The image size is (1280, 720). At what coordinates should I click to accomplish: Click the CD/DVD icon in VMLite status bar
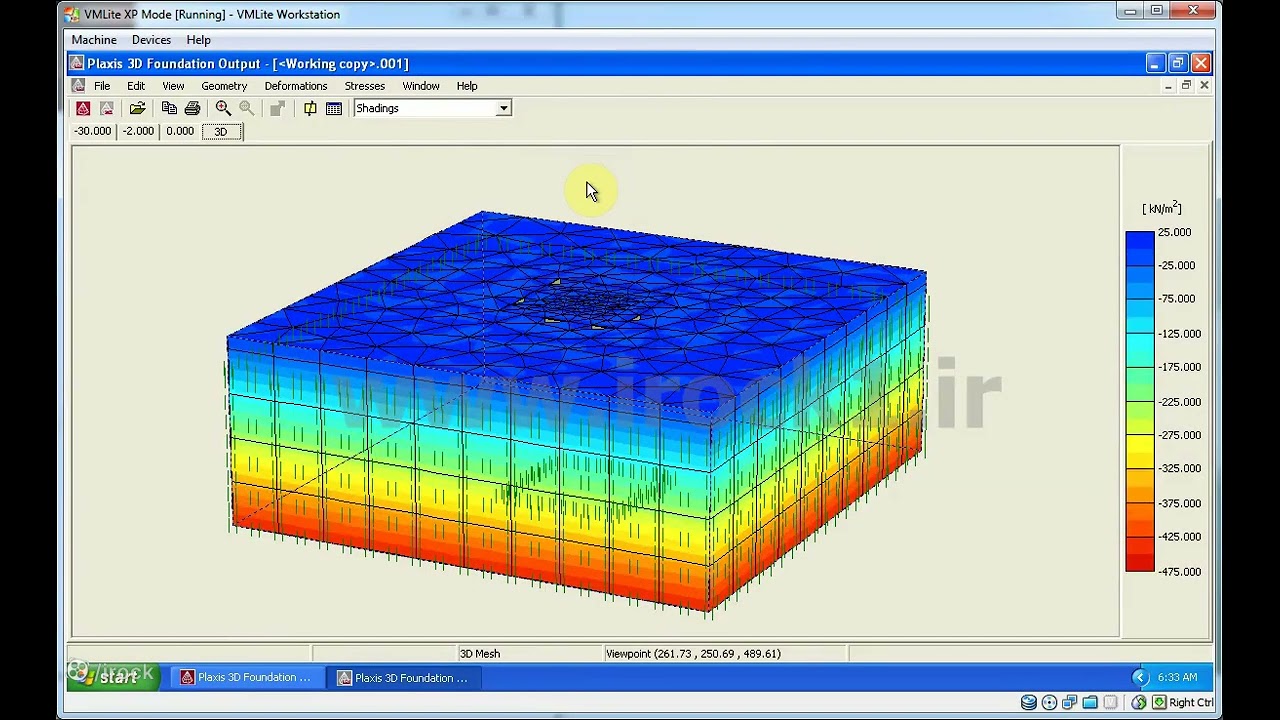1049,703
